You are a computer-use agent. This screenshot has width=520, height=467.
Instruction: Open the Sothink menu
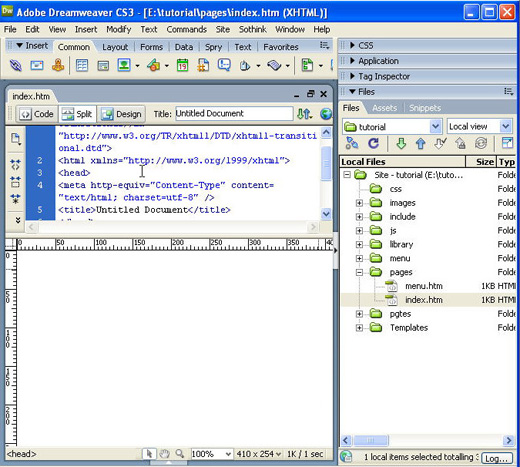tap(252, 29)
